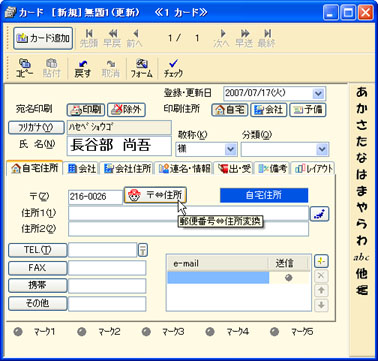
Task: Click the add e-mail icon
Action: 321,262
